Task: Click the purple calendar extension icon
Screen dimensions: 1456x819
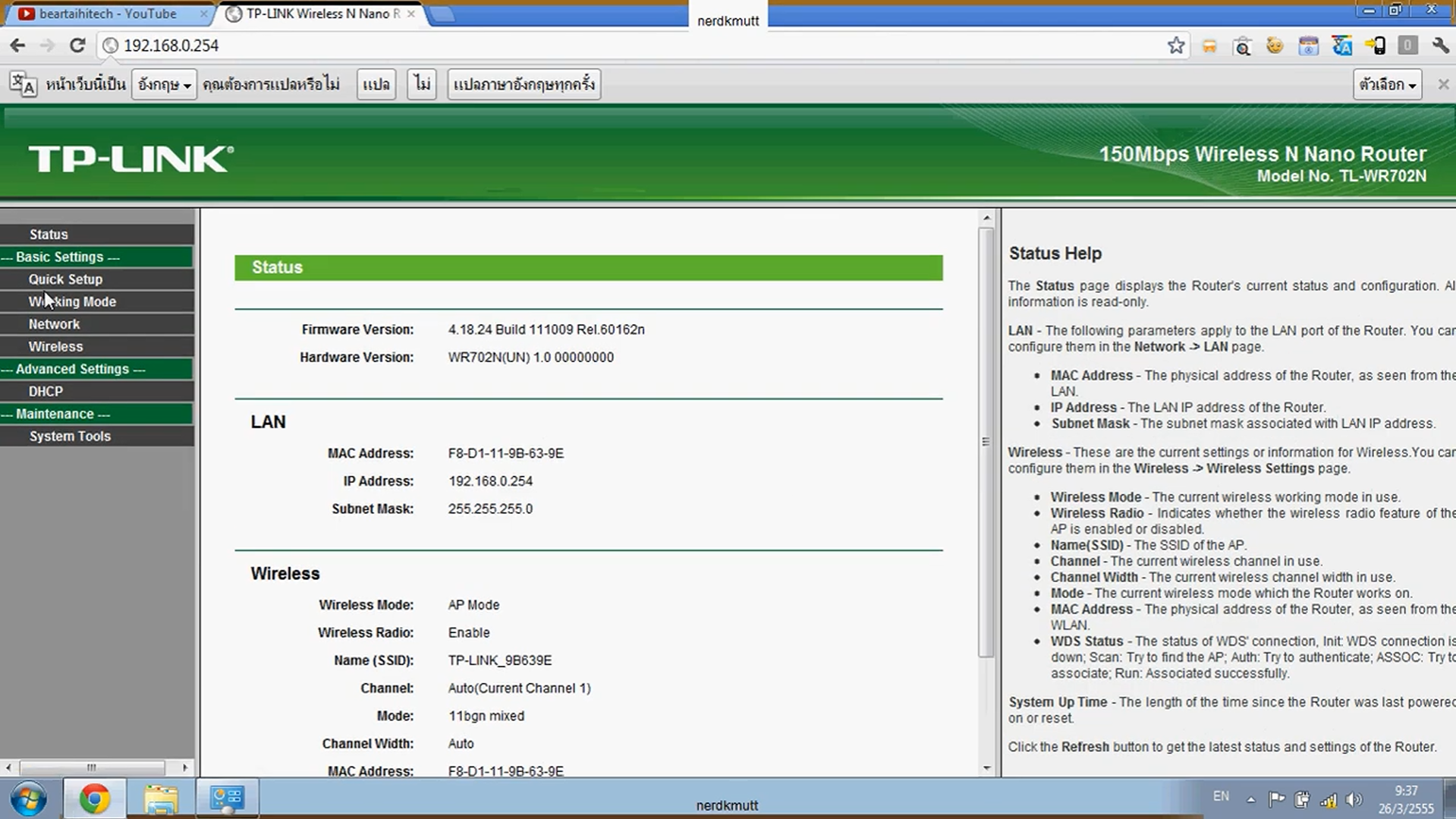Action: click(x=1308, y=46)
